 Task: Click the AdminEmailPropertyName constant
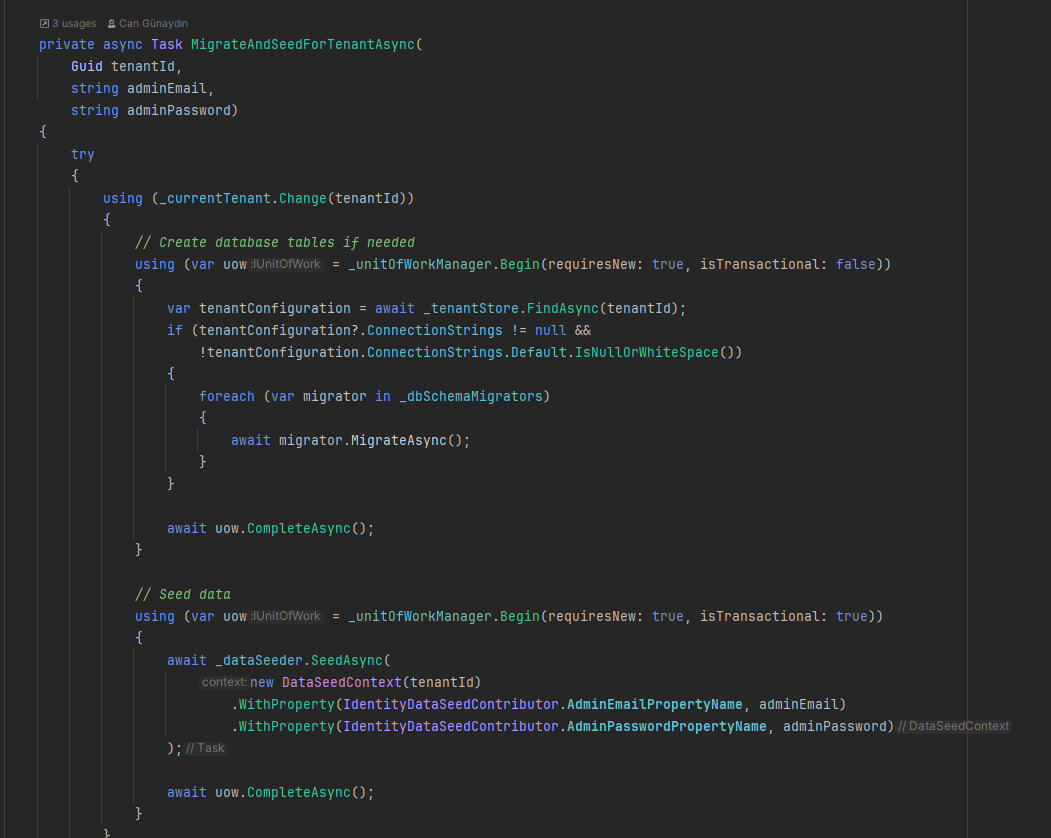click(x=654, y=704)
